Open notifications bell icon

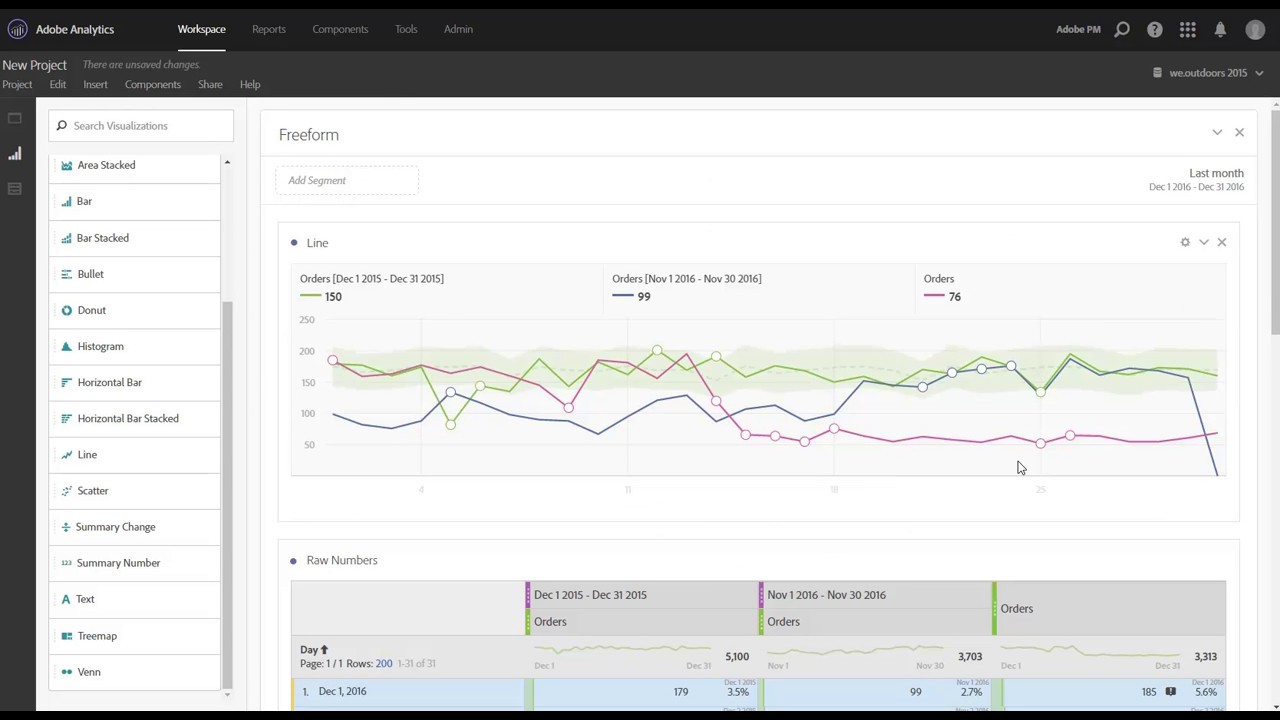coord(1220,30)
